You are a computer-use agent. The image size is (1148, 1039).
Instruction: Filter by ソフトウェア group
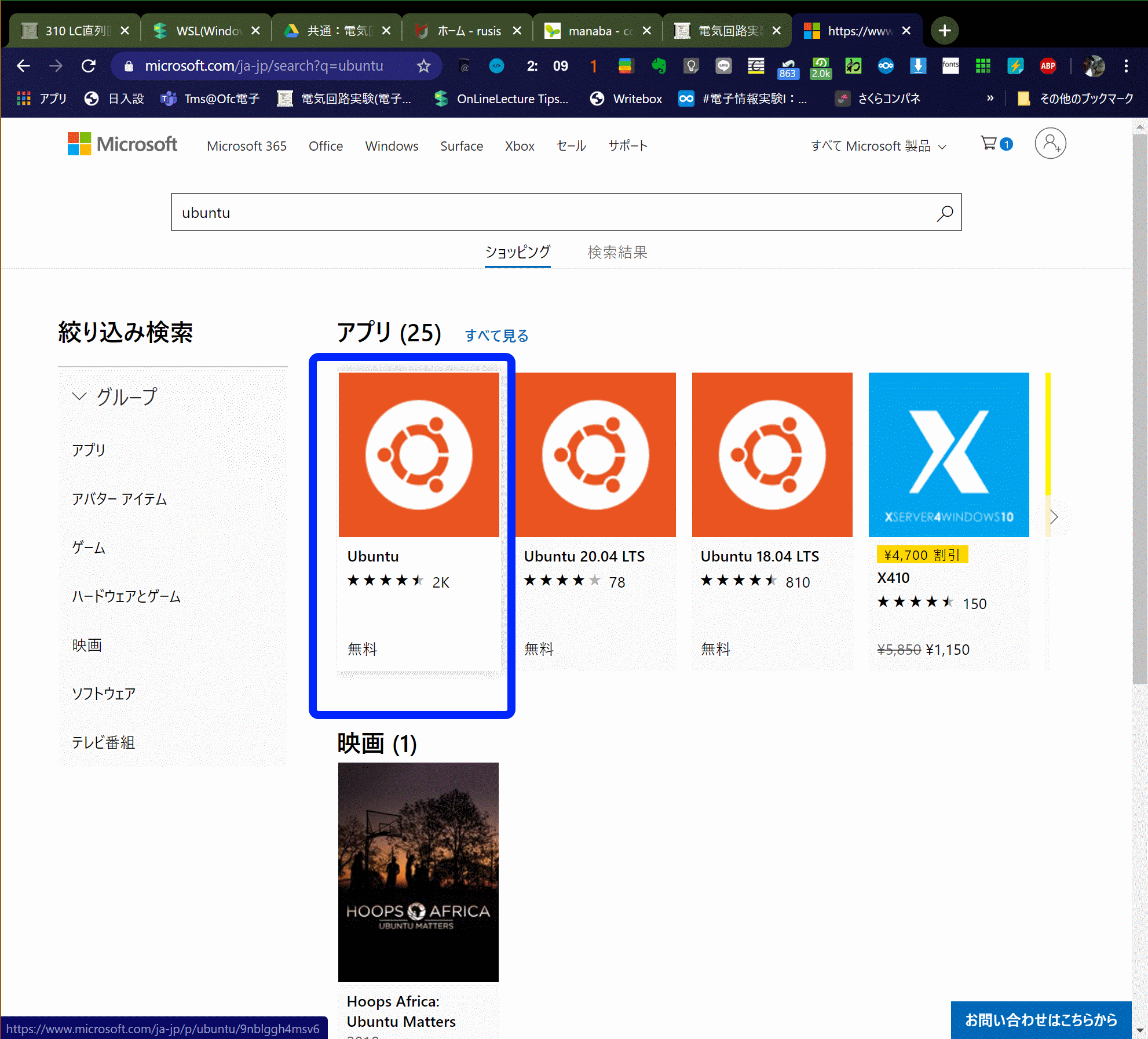[104, 694]
